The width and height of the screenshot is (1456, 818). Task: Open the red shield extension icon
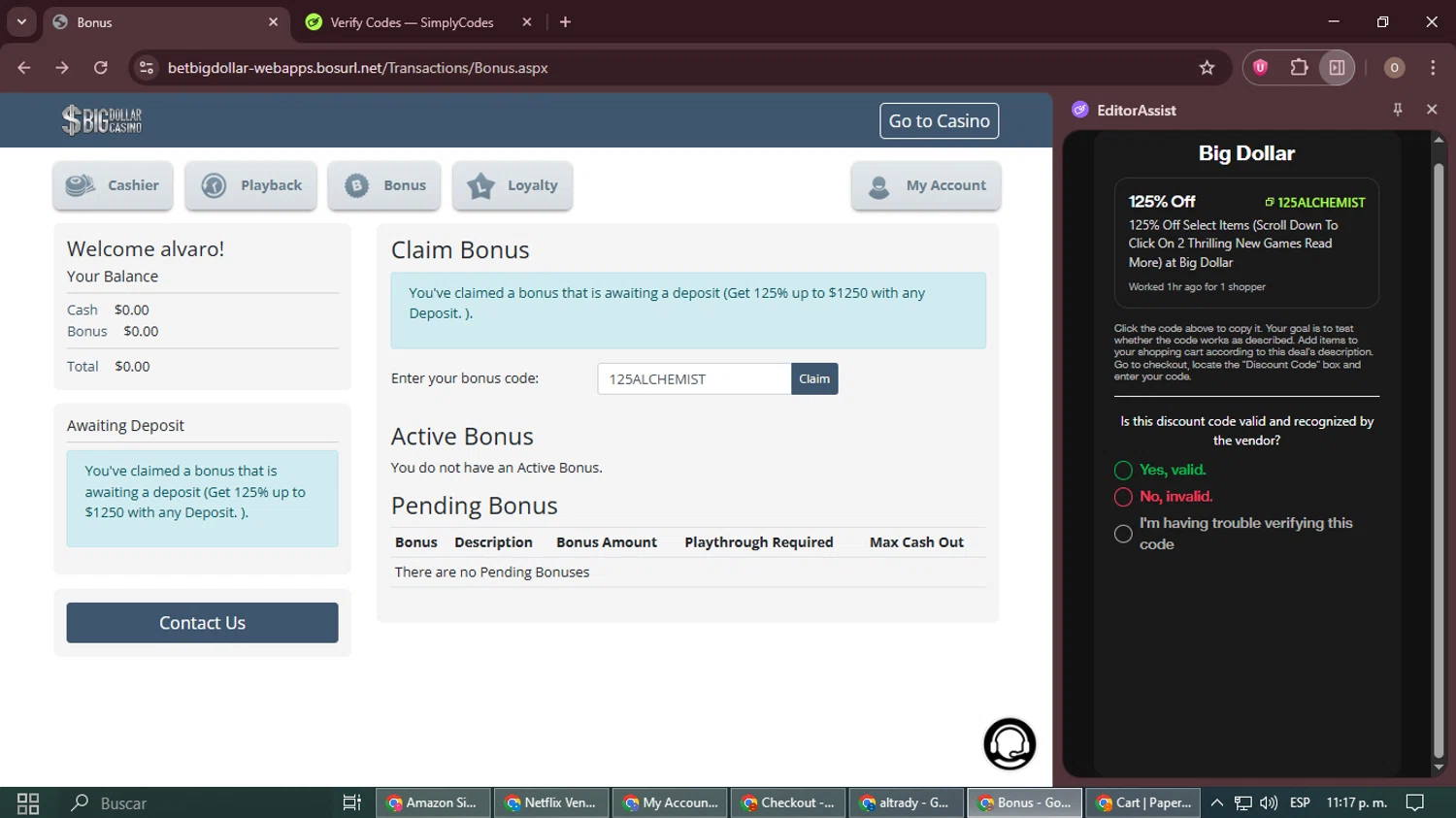tap(1260, 68)
